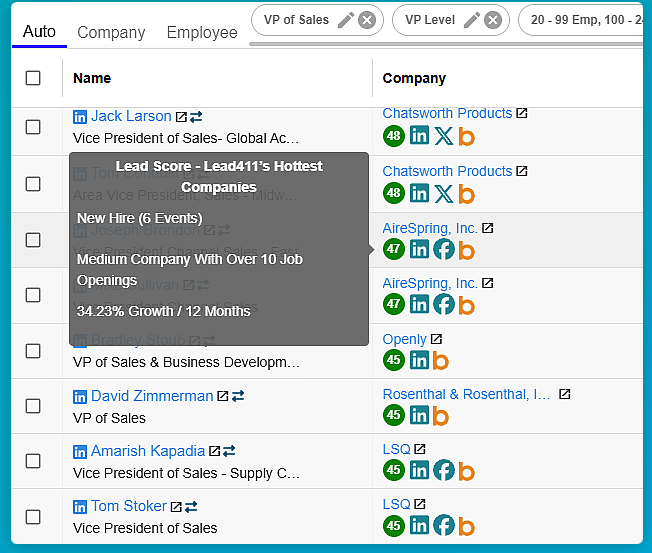Screen dimensions: 652x553
Task: Open the Facebook icon in Tom Stoker's row
Action: click(x=444, y=526)
